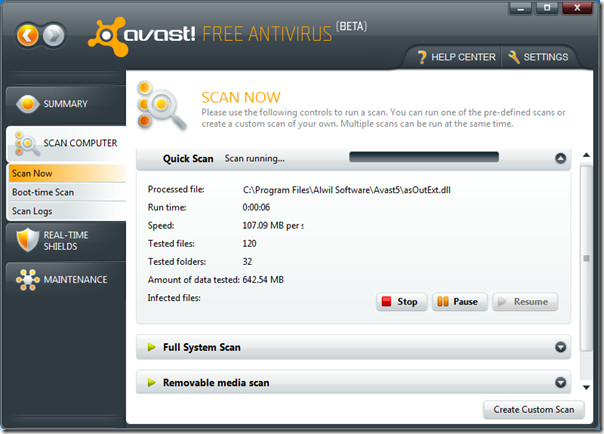604x434 pixels.
Task: Expand the Full System Scan details
Action: pyautogui.click(x=560, y=347)
